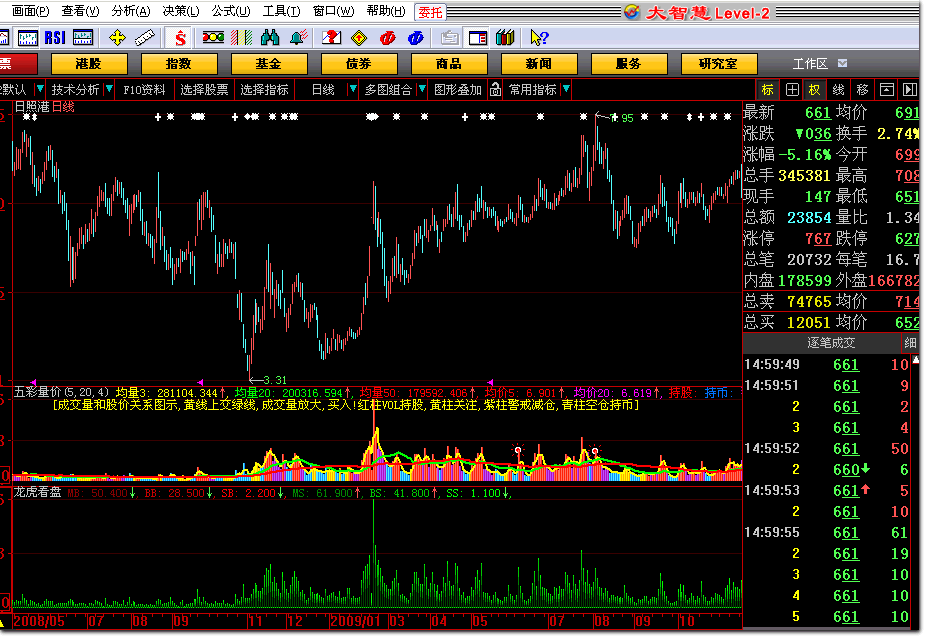Click the yellow four-way move arrows icon
The height and width of the screenshot is (637, 926).
click(x=118, y=38)
